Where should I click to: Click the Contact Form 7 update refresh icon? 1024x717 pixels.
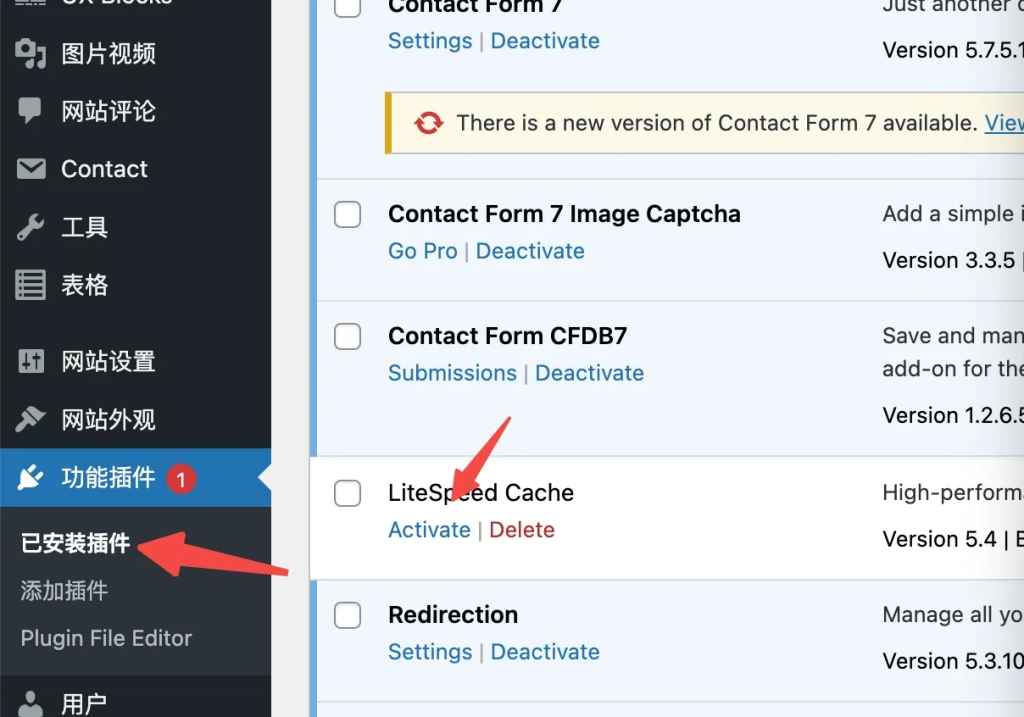(428, 123)
